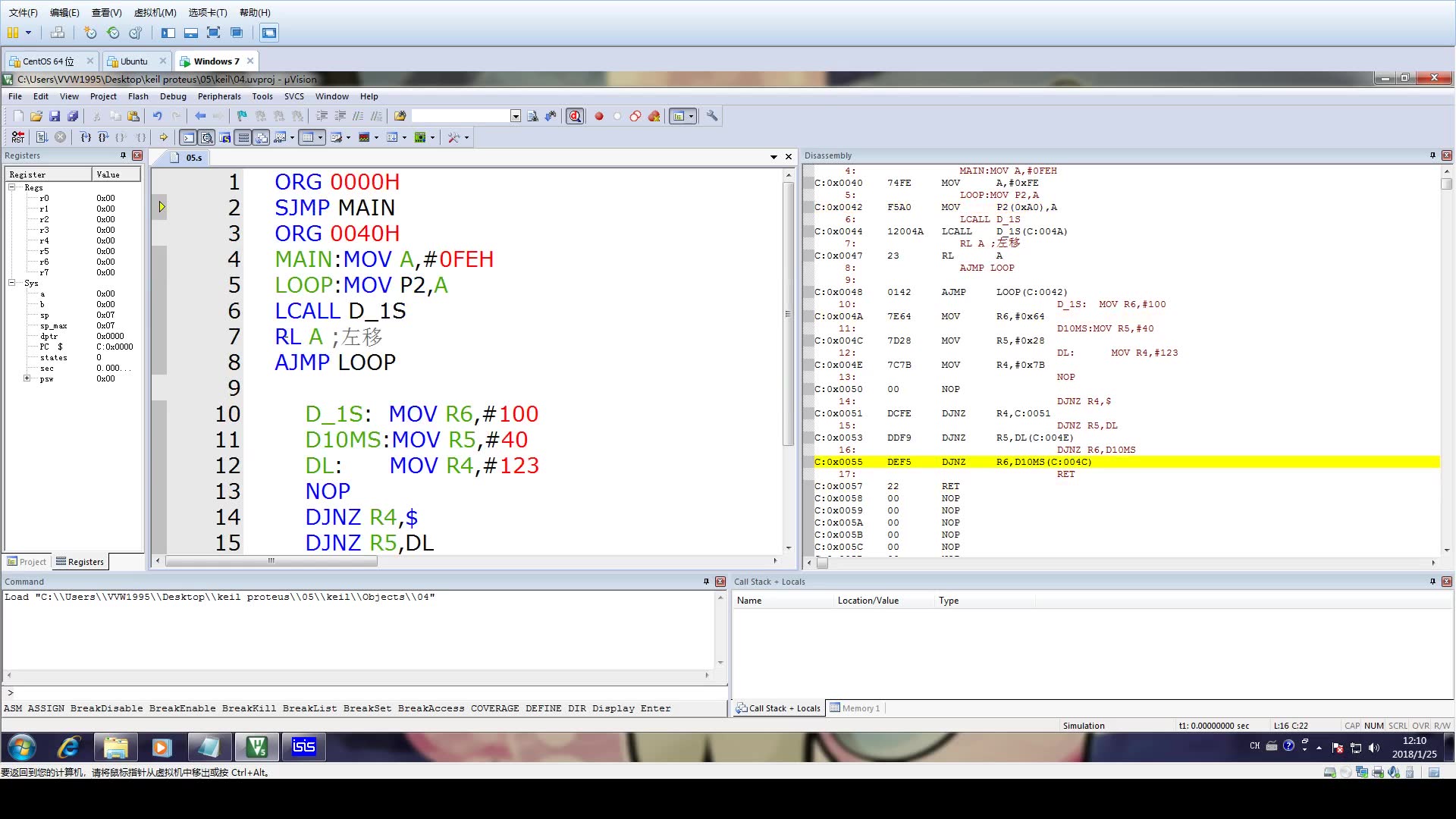Click the Run program icon
Image resolution: width=1456 pixels, height=819 pixels.
[42, 137]
